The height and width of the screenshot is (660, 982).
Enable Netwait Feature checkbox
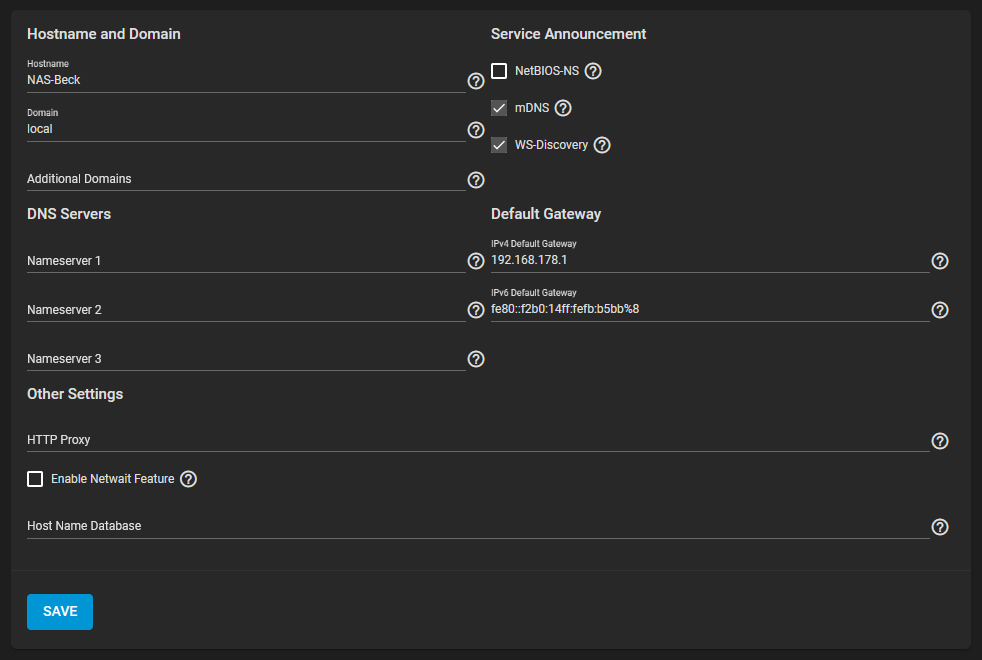click(x=35, y=479)
